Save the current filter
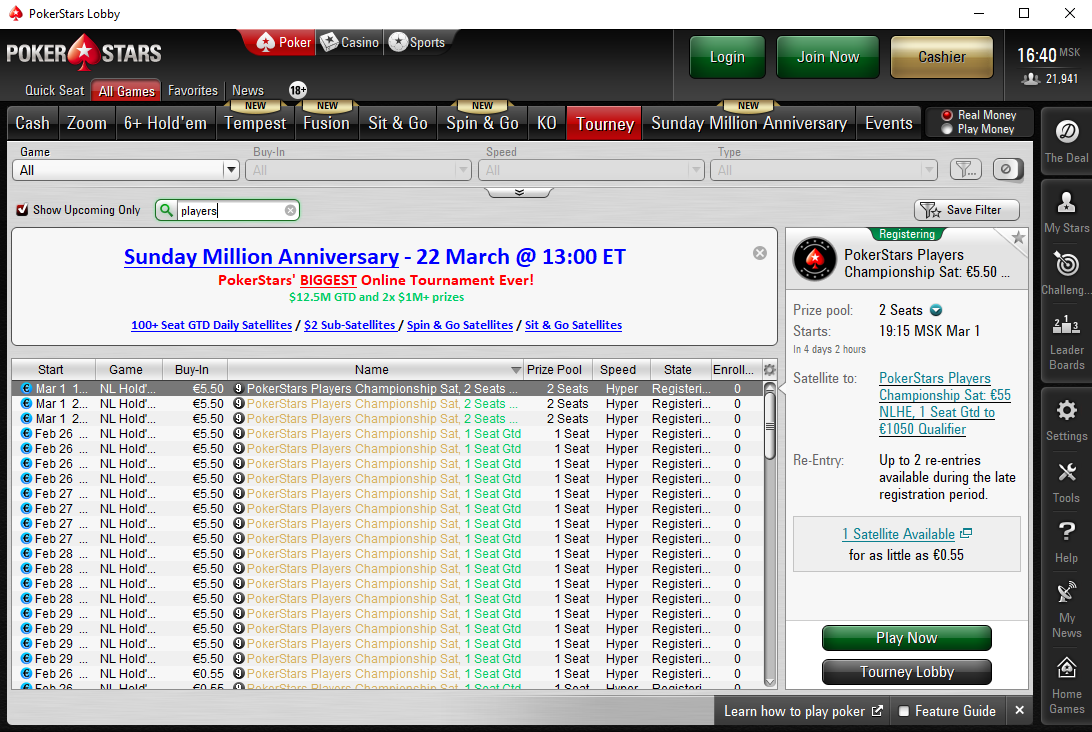 pyautogui.click(x=967, y=210)
